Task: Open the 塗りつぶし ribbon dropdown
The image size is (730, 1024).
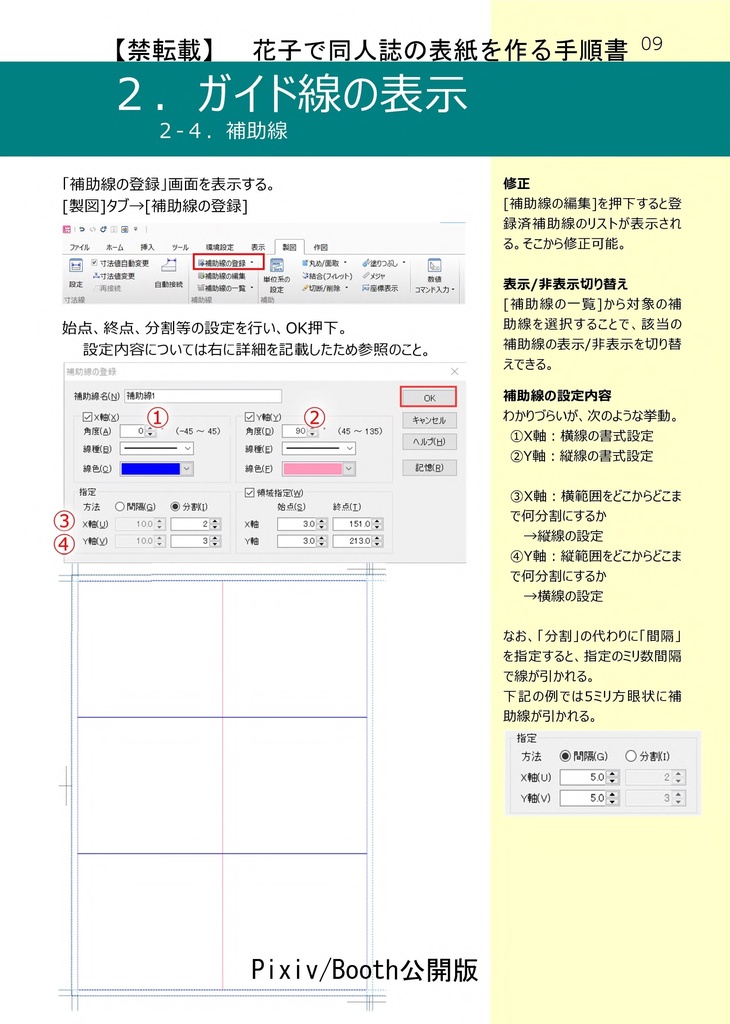Action: [404, 263]
